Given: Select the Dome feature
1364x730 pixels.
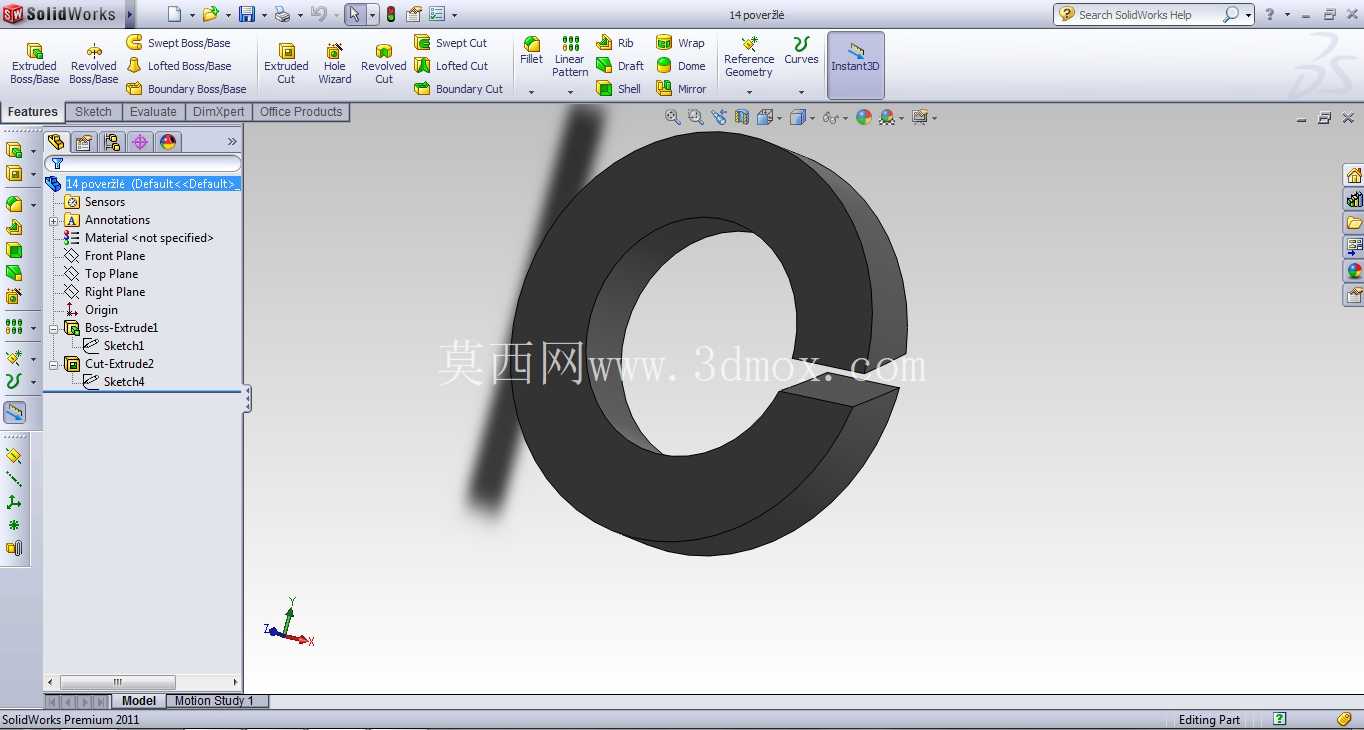Looking at the screenshot, I should (x=680, y=66).
